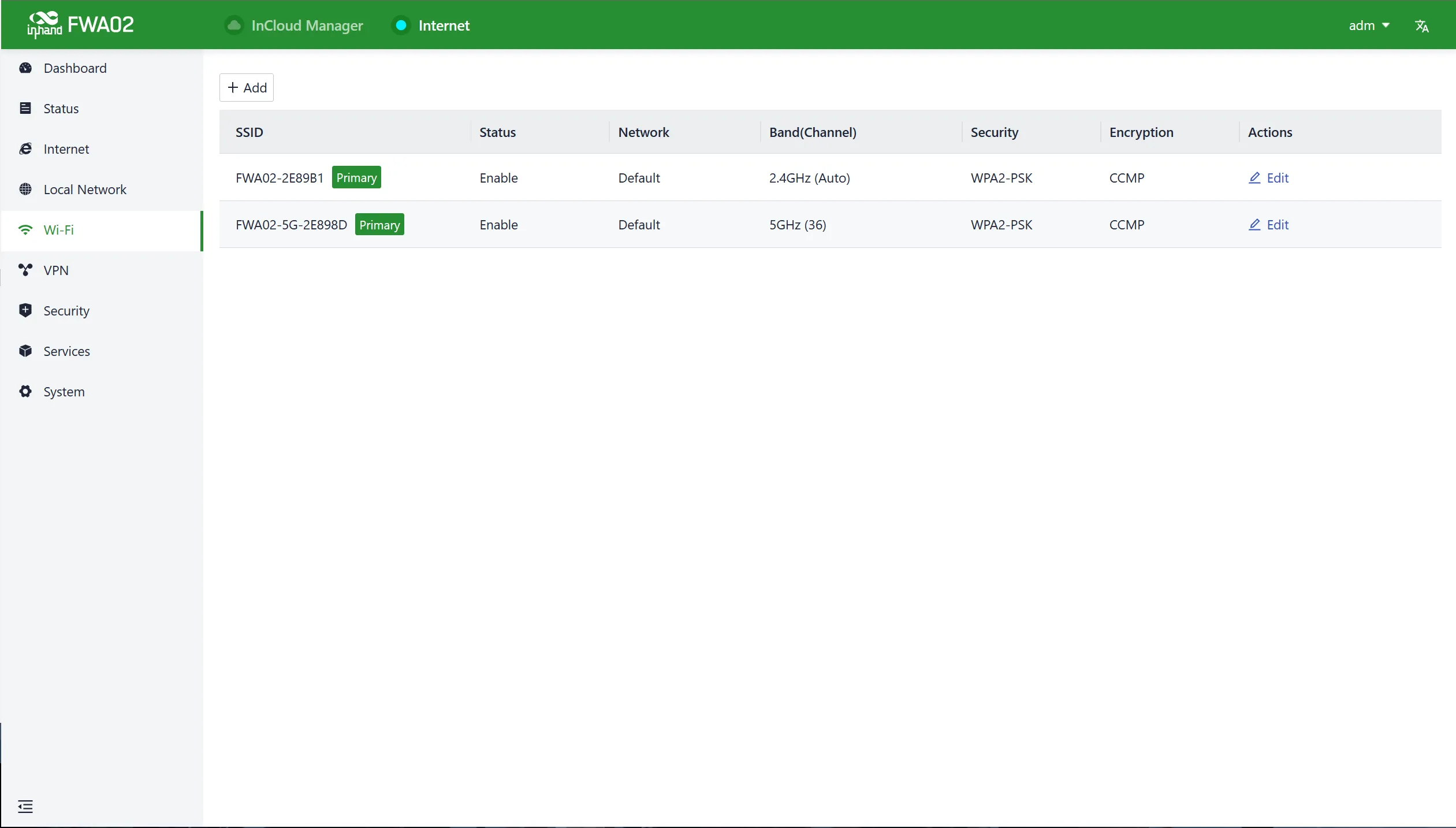The image size is (1456, 828).
Task: Click the VPN nodes icon in sidebar
Action: [x=25, y=270]
